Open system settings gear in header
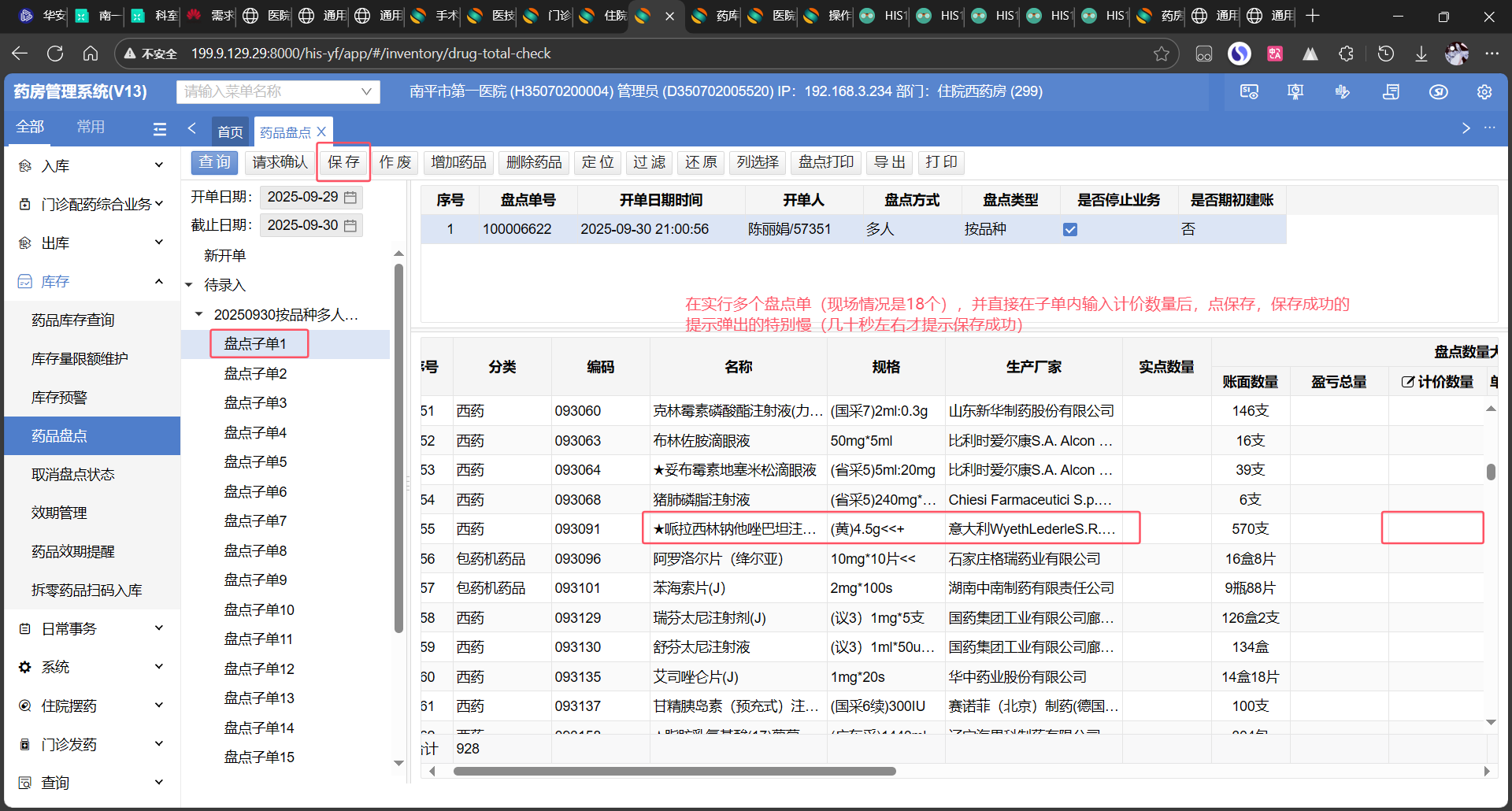Screen dimensions: 1512x811 click(x=1484, y=92)
